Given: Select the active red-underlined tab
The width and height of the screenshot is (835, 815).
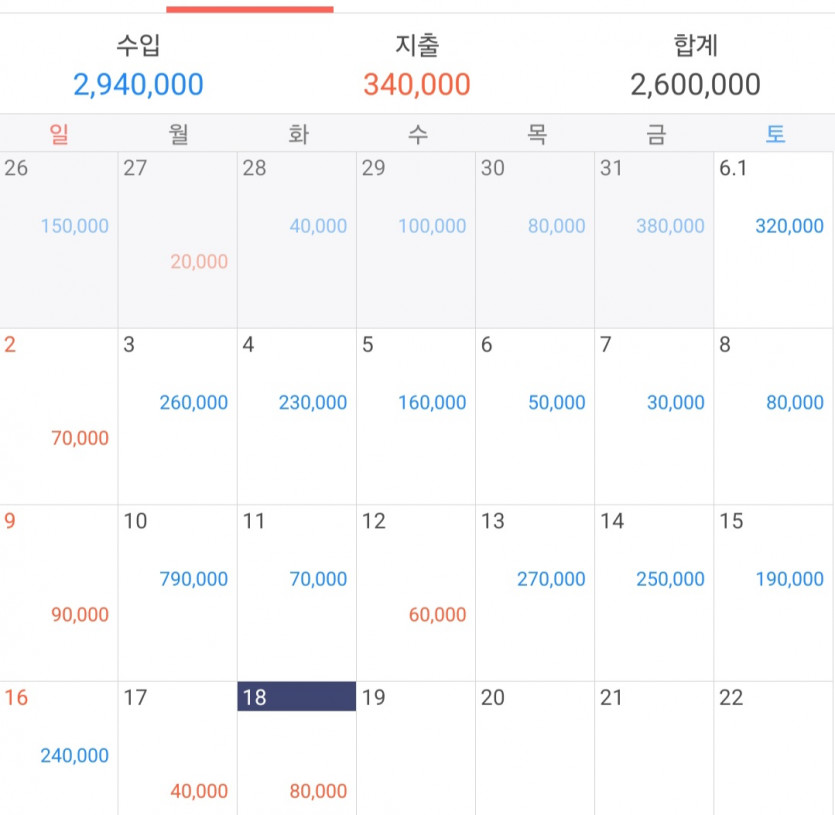Looking at the screenshot, I should click(250, 7).
